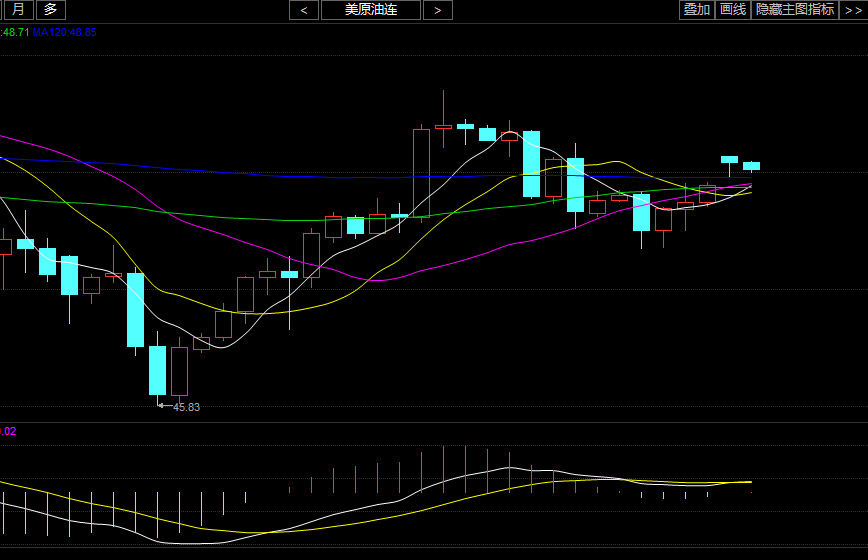
Task: Go to the previous contract with the left arrow
Action: tap(304, 10)
